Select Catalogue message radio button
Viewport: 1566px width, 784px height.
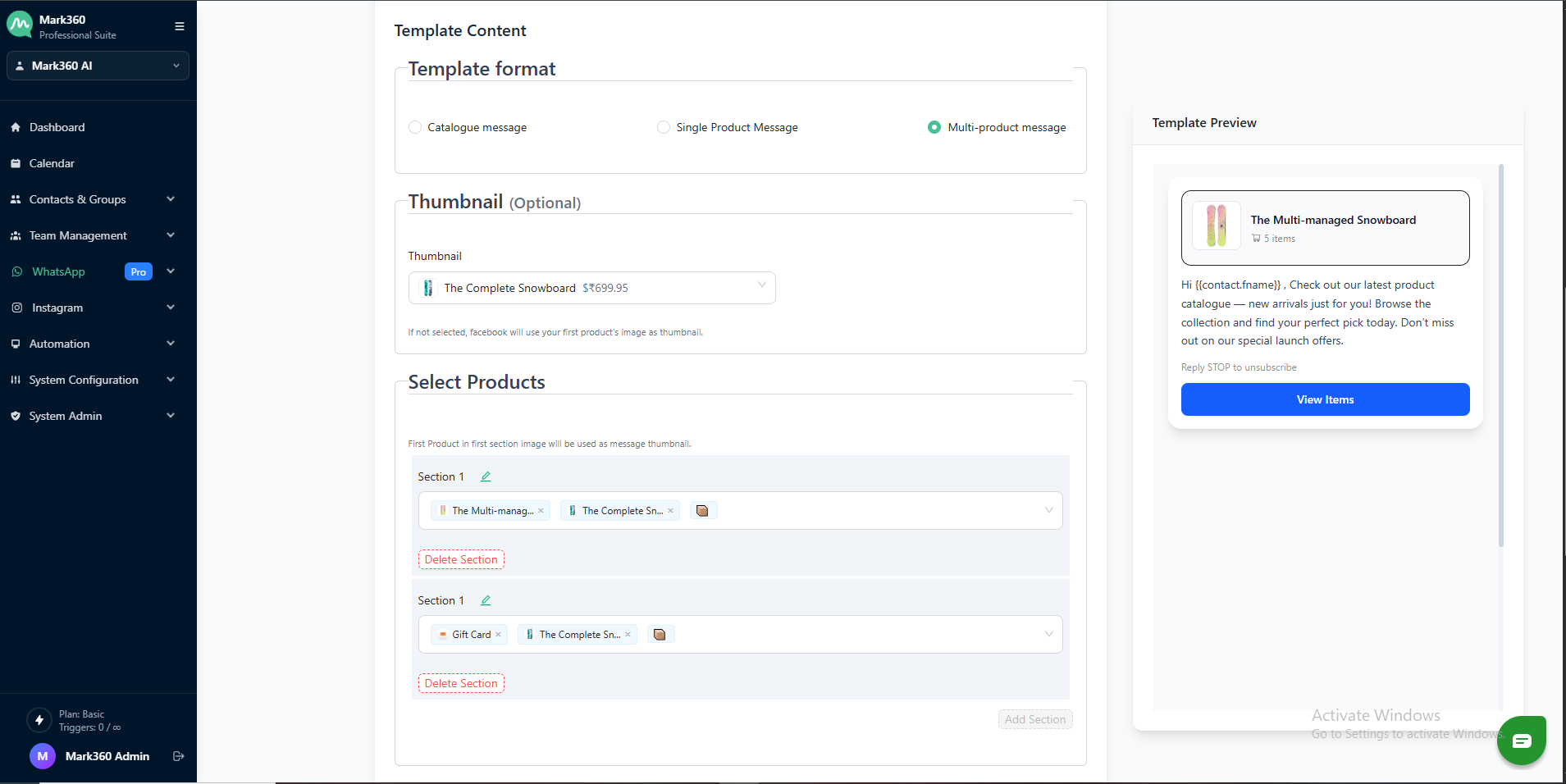click(415, 127)
